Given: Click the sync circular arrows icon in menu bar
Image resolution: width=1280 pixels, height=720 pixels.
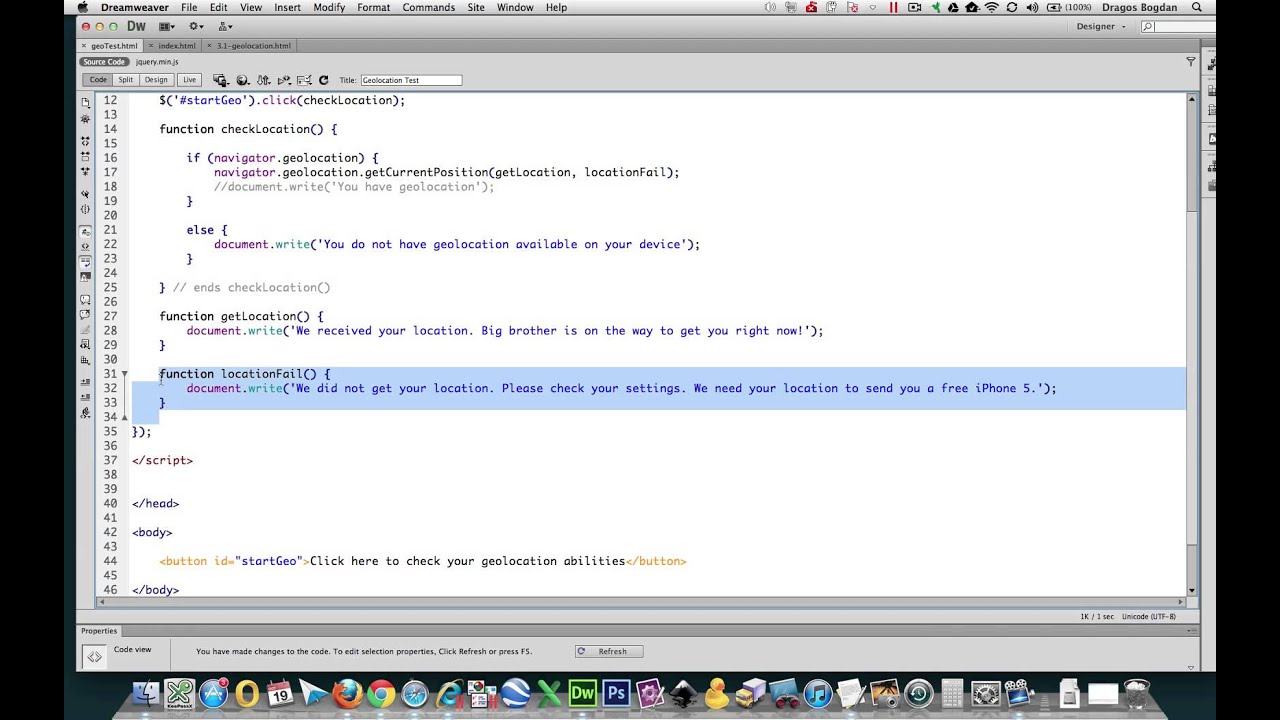Looking at the screenshot, I should [x=1012, y=7].
